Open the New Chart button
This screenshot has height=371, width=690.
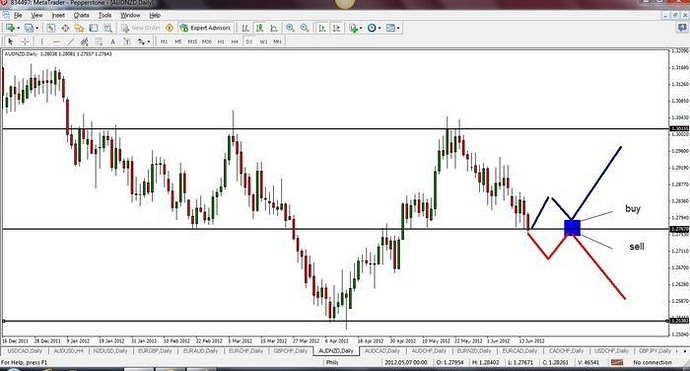click(x=10, y=28)
